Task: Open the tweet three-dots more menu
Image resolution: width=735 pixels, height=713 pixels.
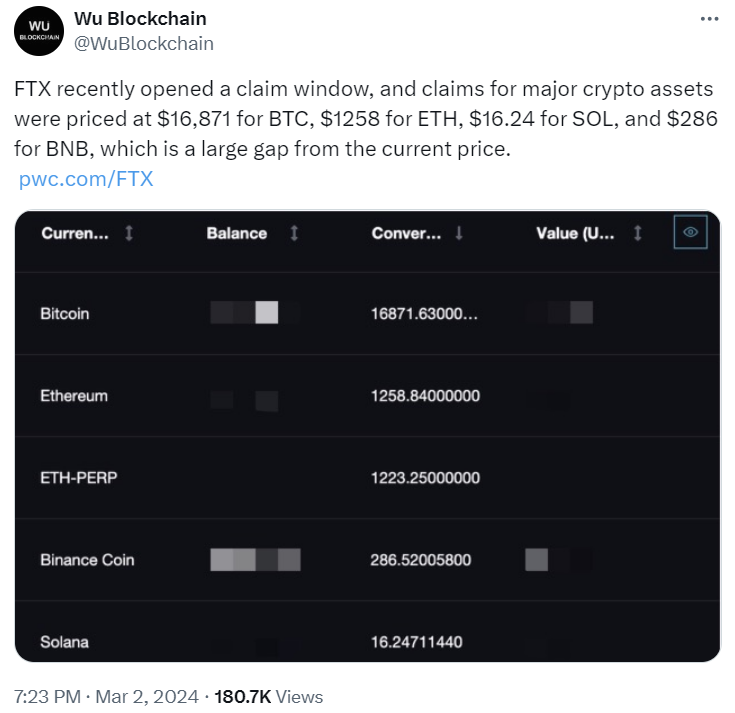Action: pyautogui.click(x=709, y=19)
